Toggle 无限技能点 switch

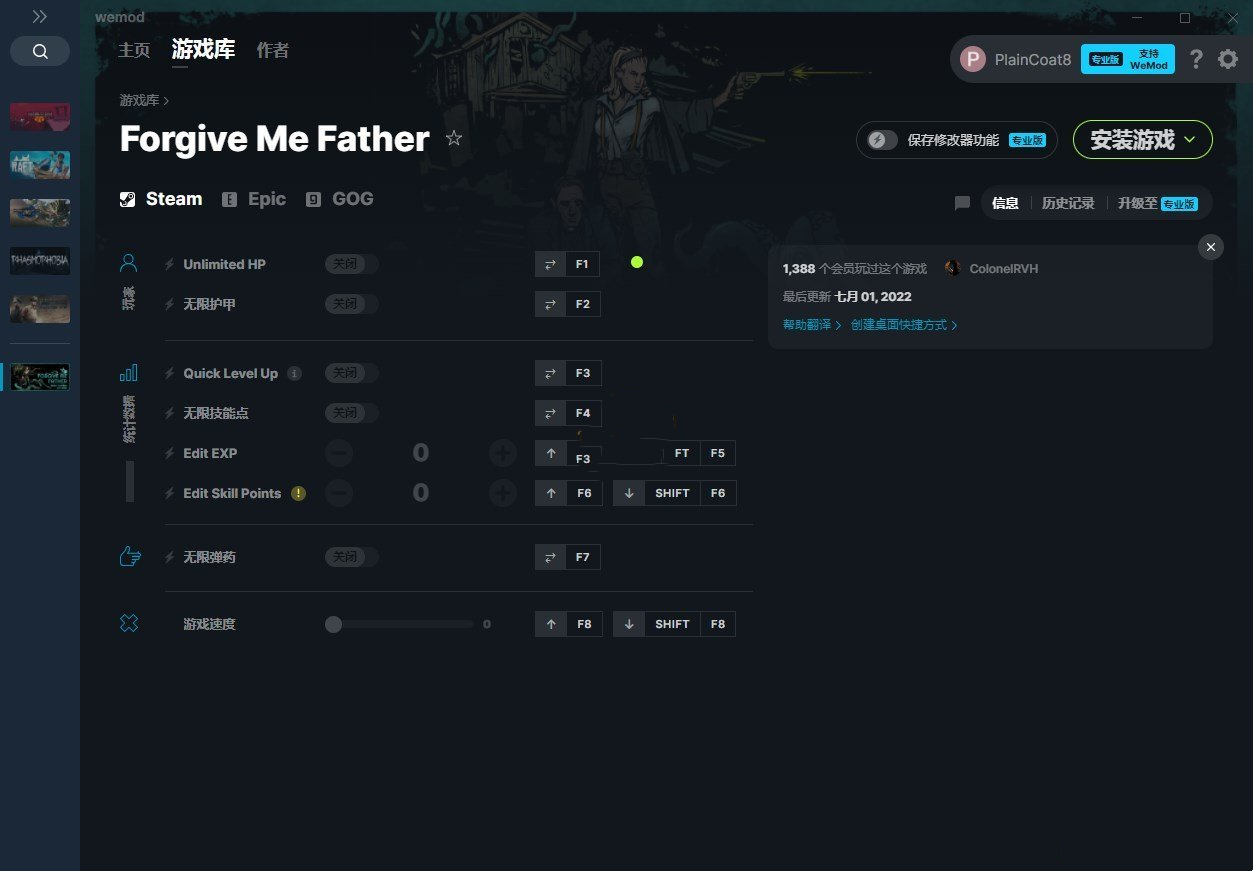click(x=351, y=413)
